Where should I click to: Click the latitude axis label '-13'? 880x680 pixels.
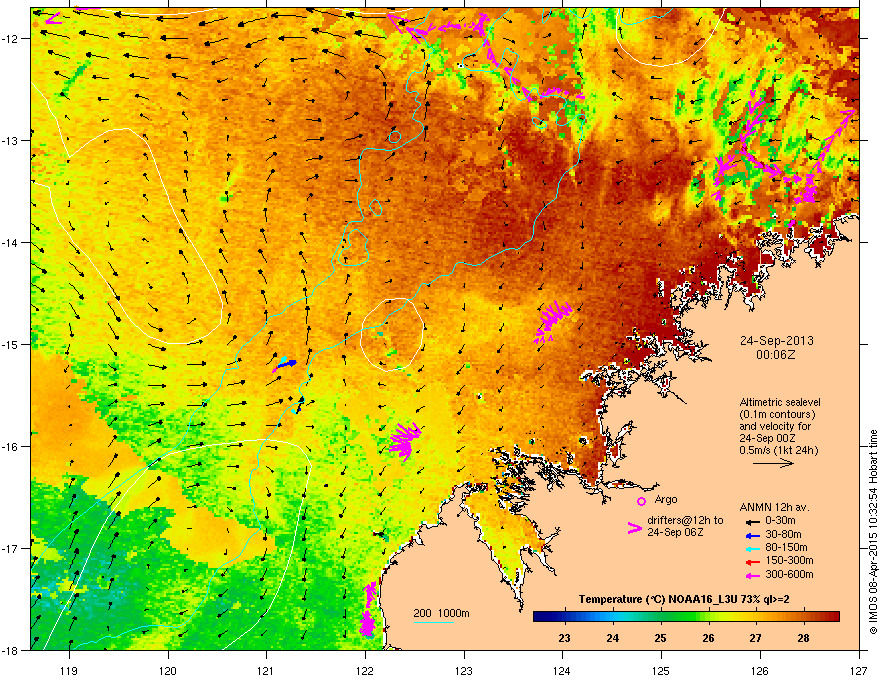point(11,141)
